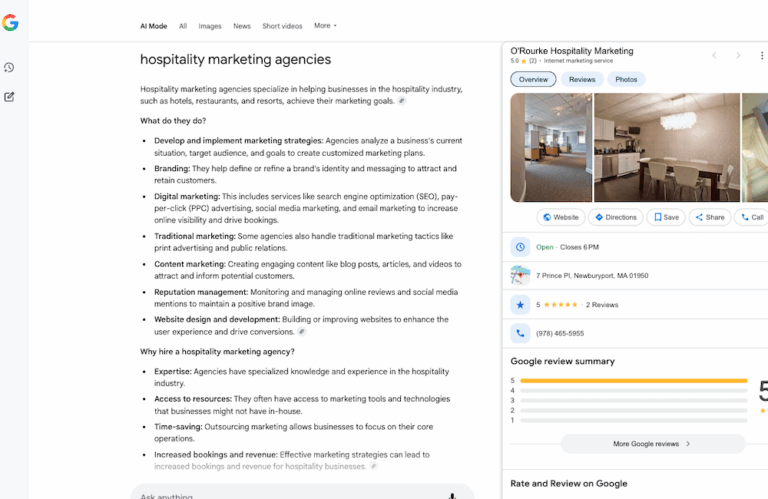The width and height of the screenshot is (768, 499).
Task: Click the Call button
Action: point(752,217)
